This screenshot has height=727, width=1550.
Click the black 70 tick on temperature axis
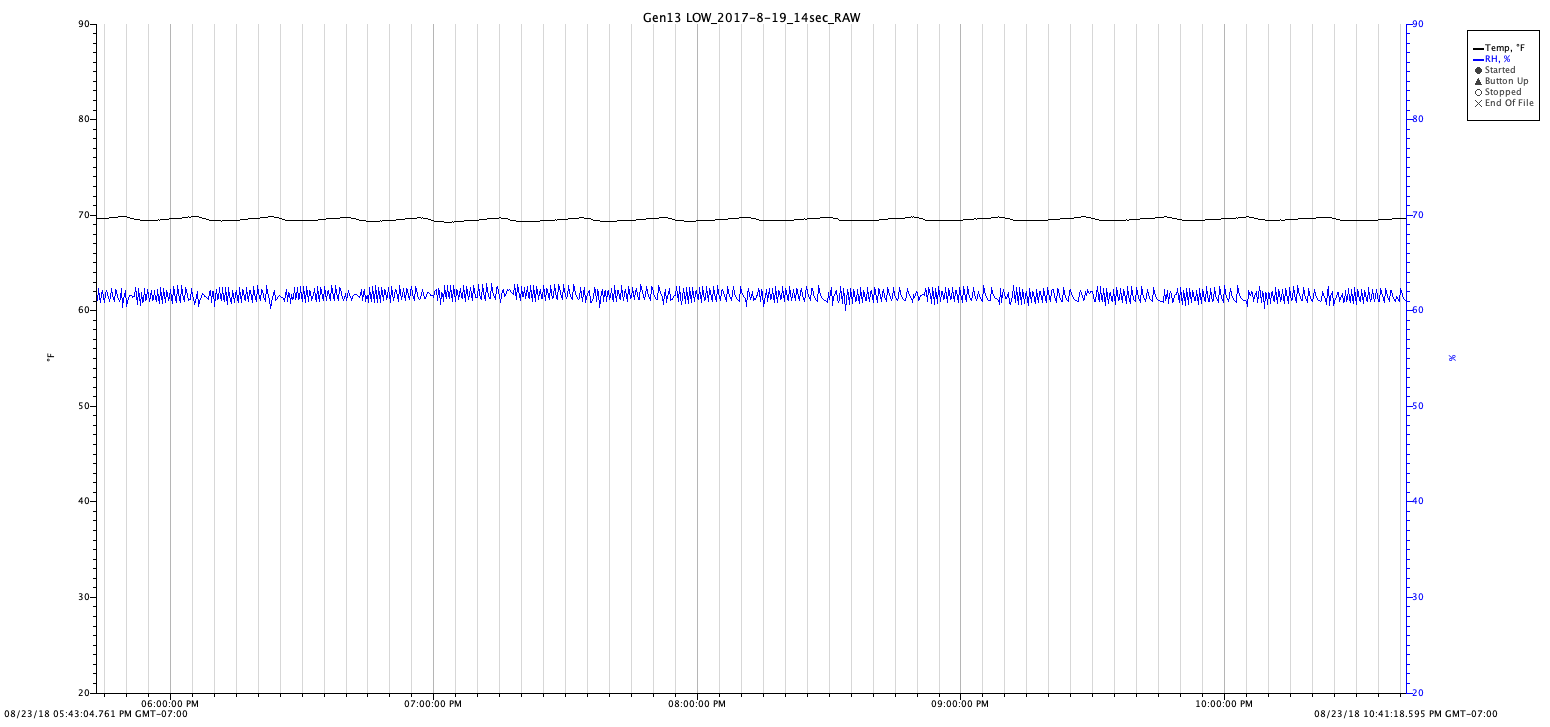[85, 215]
